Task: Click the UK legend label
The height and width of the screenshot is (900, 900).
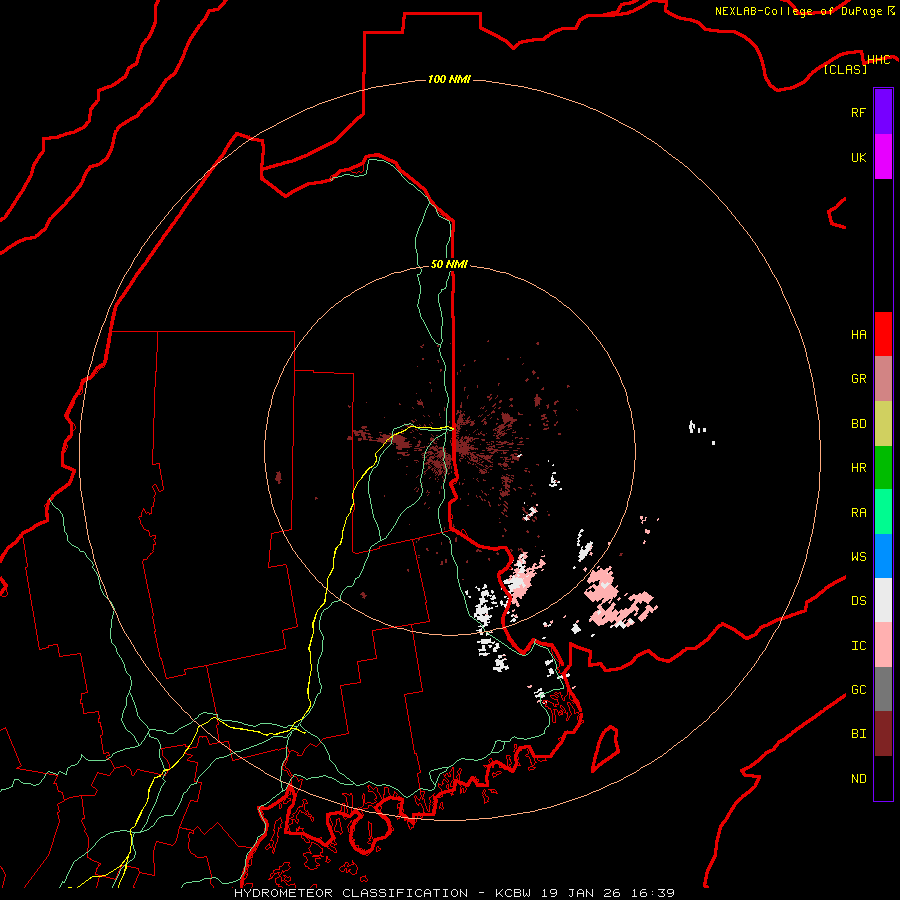Action: coord(858,157)
